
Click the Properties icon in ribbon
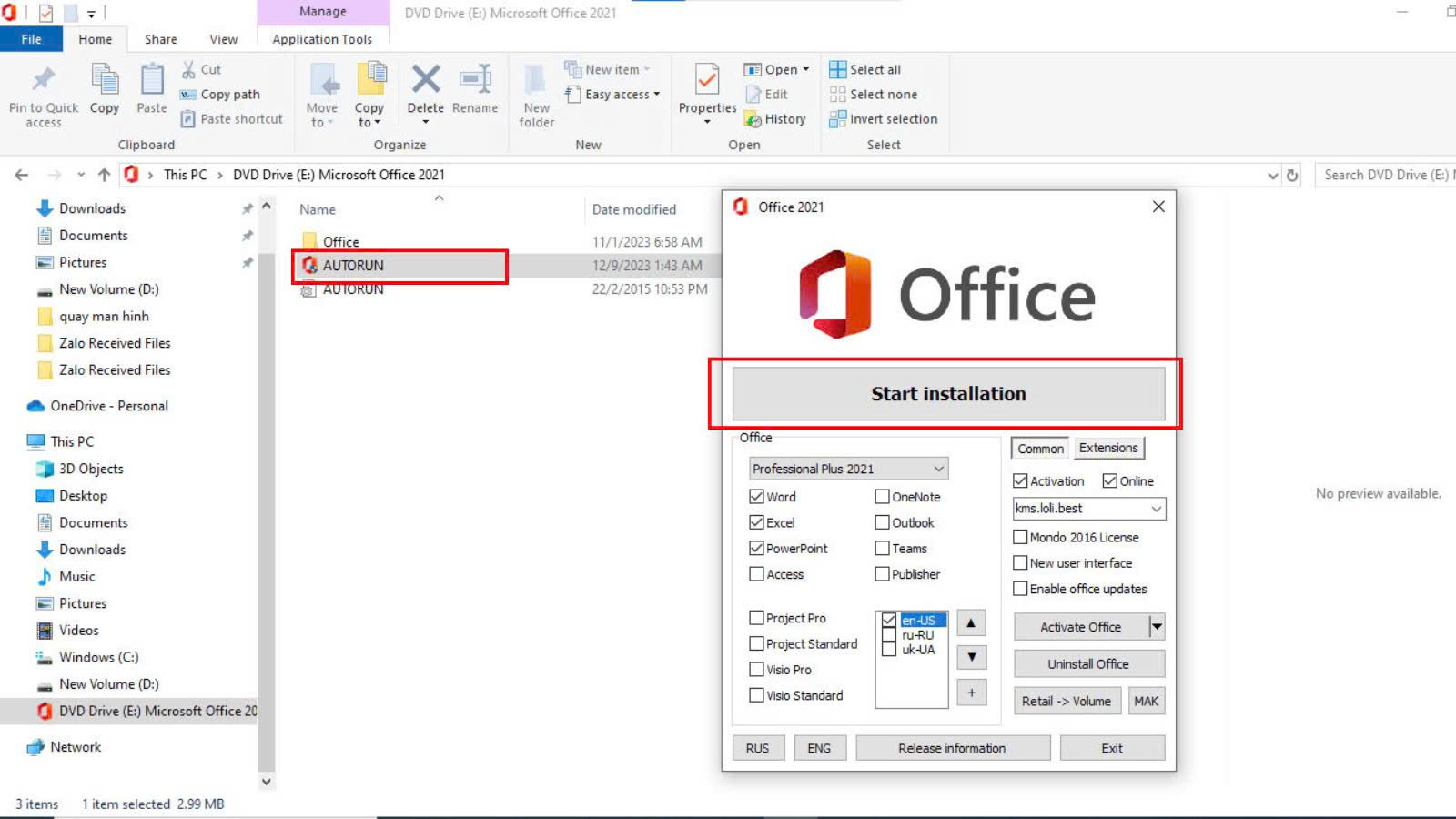[x=707, y=82]
